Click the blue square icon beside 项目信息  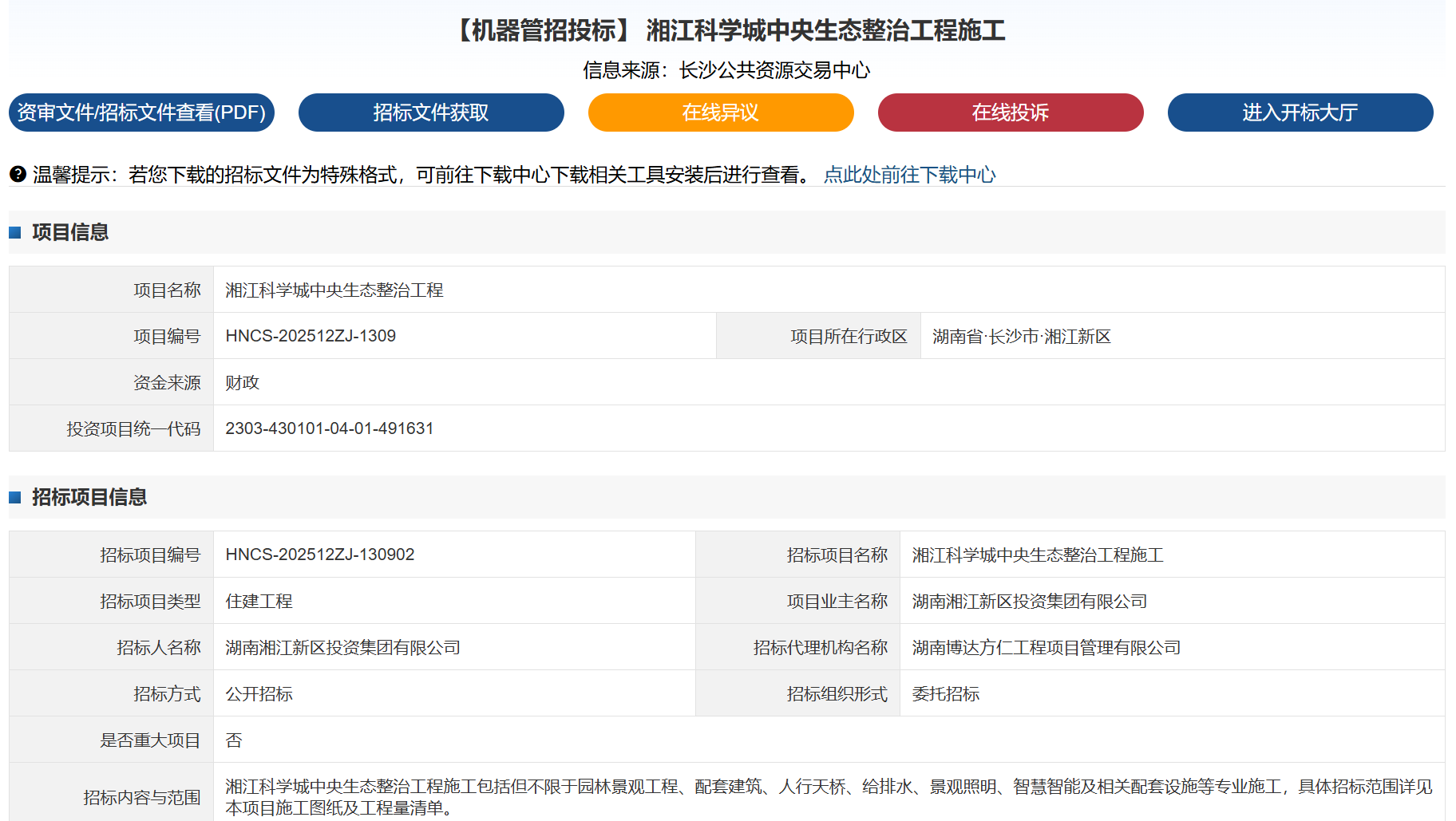pos(14,232)
